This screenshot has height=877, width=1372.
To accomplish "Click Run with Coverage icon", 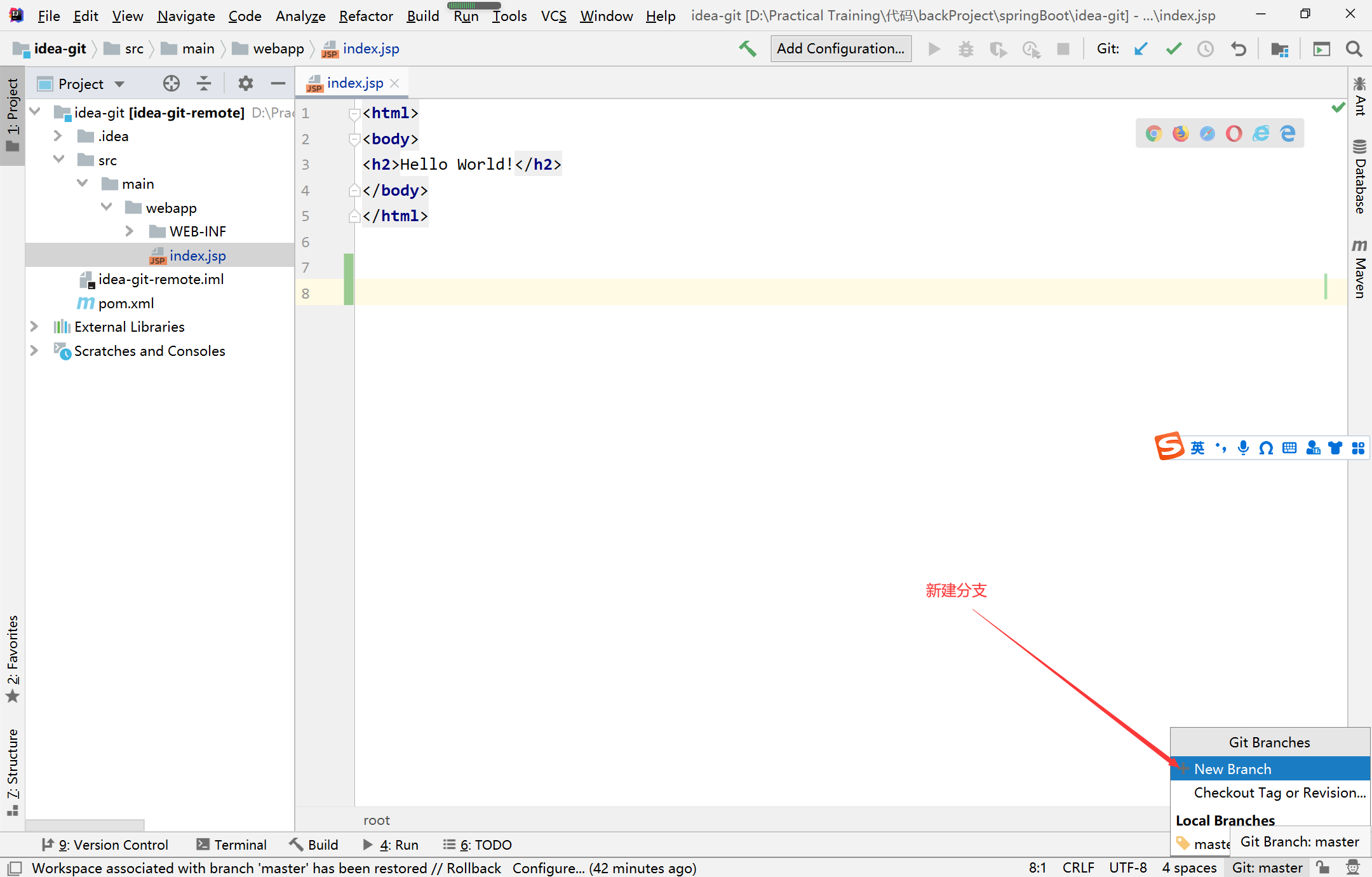I will tap(998, 49).
